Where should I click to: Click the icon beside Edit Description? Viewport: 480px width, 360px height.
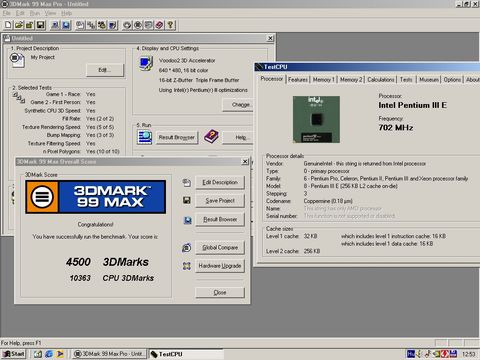(x=187, y=182)
